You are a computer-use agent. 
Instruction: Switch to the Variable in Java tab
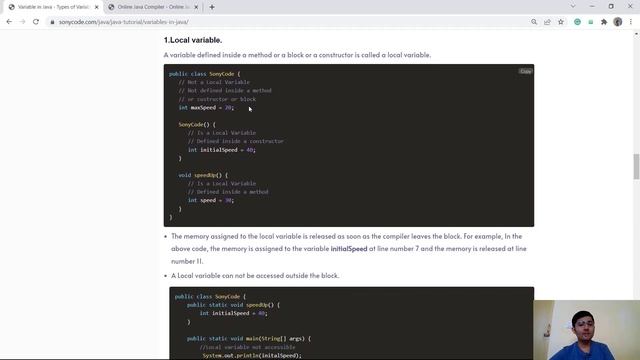(x=53, y=7)
